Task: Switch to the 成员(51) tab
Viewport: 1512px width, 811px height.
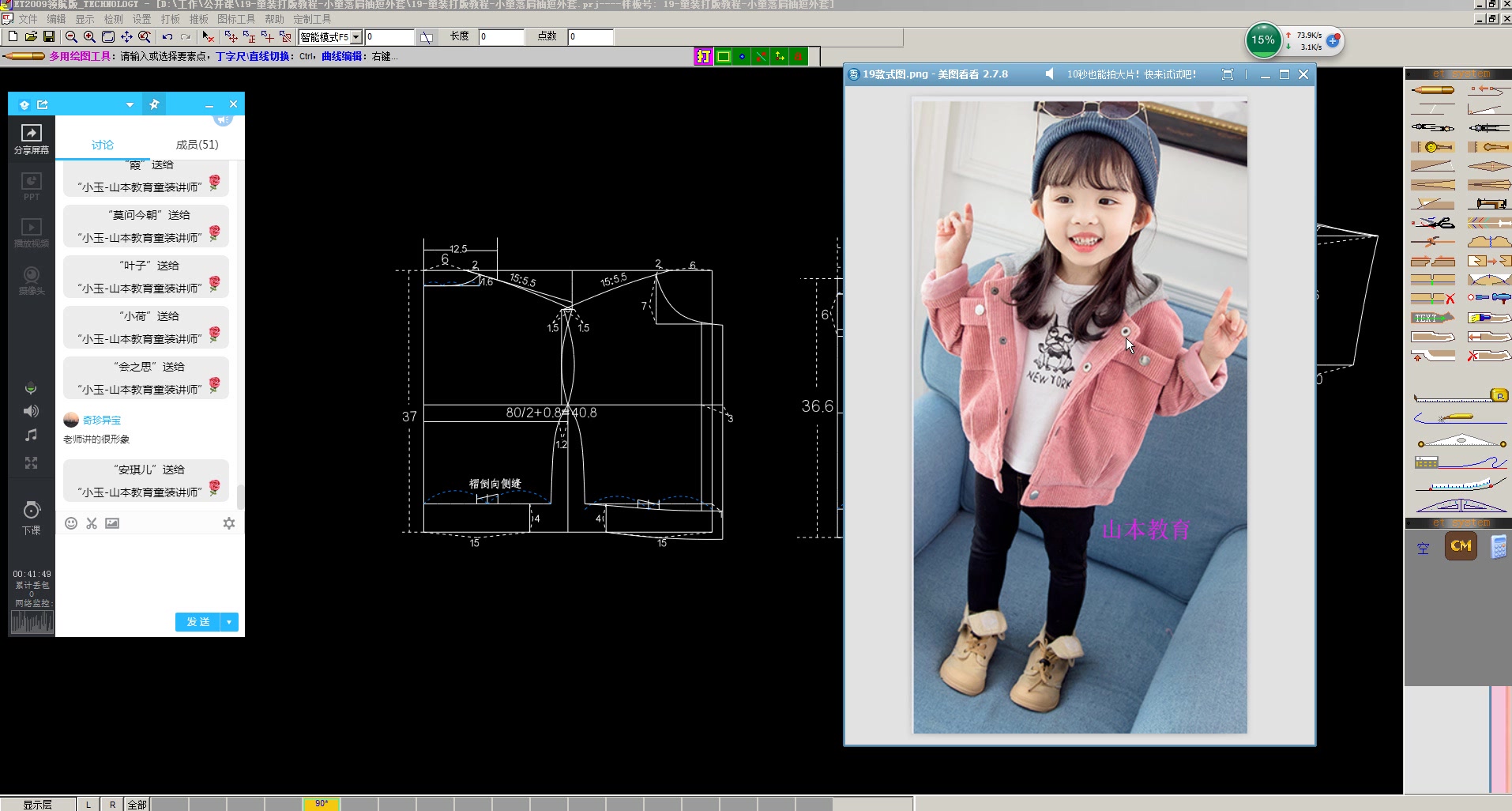Action: point(197,145)
